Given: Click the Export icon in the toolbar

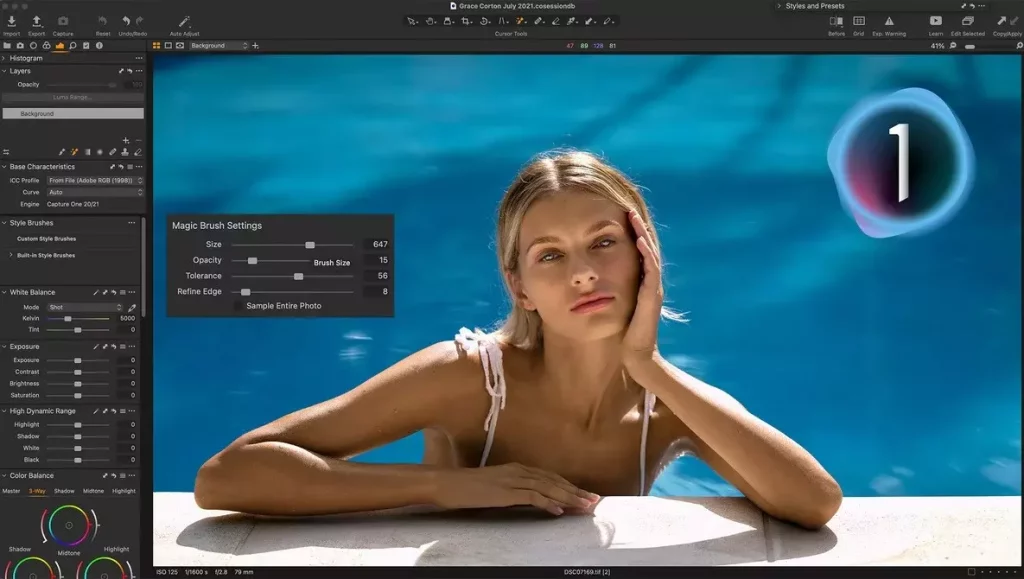Looking at the screenshot, I should [x=37, y=21].
